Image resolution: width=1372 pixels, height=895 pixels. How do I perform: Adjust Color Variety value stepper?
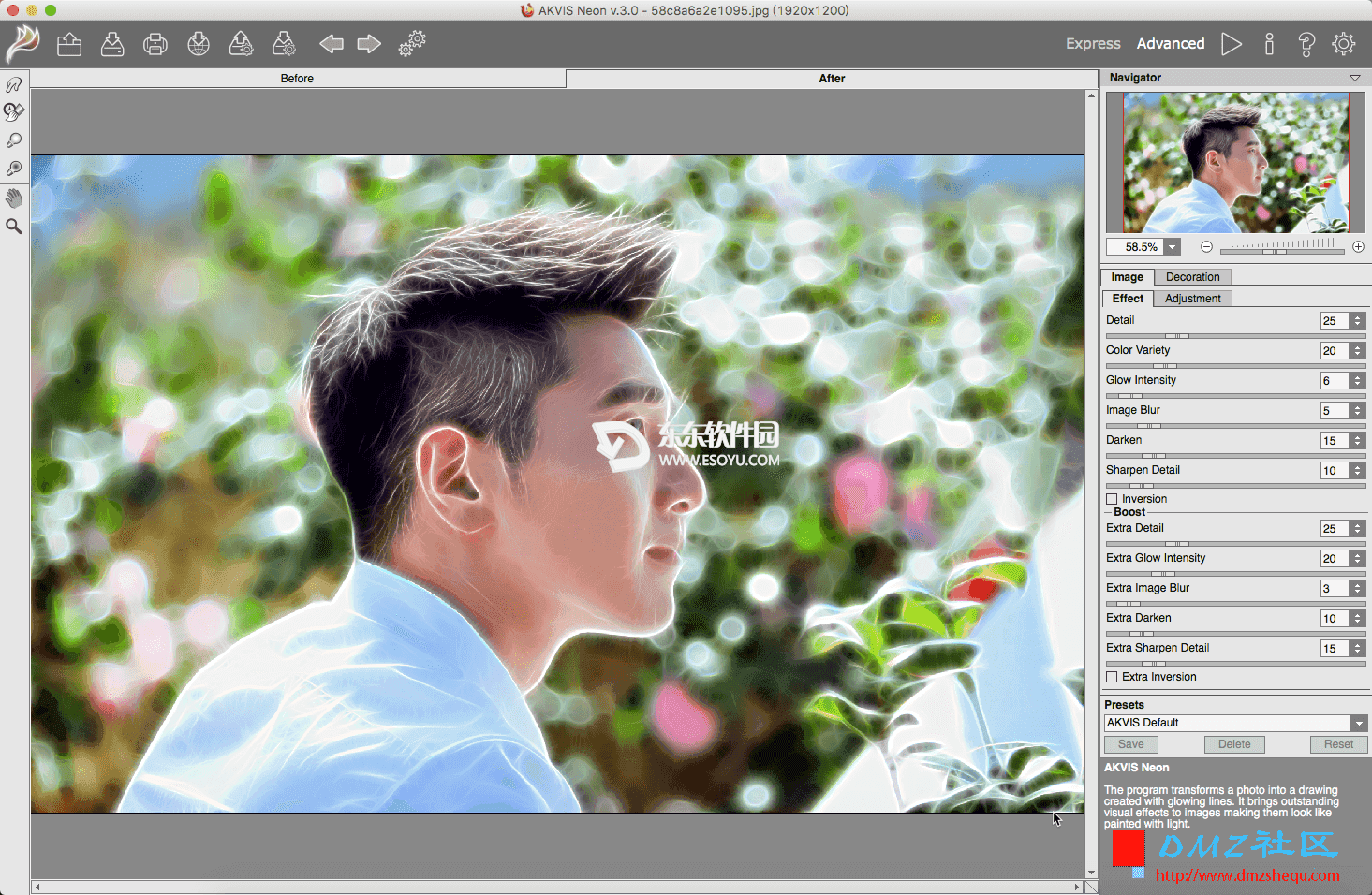(1357, 350)
